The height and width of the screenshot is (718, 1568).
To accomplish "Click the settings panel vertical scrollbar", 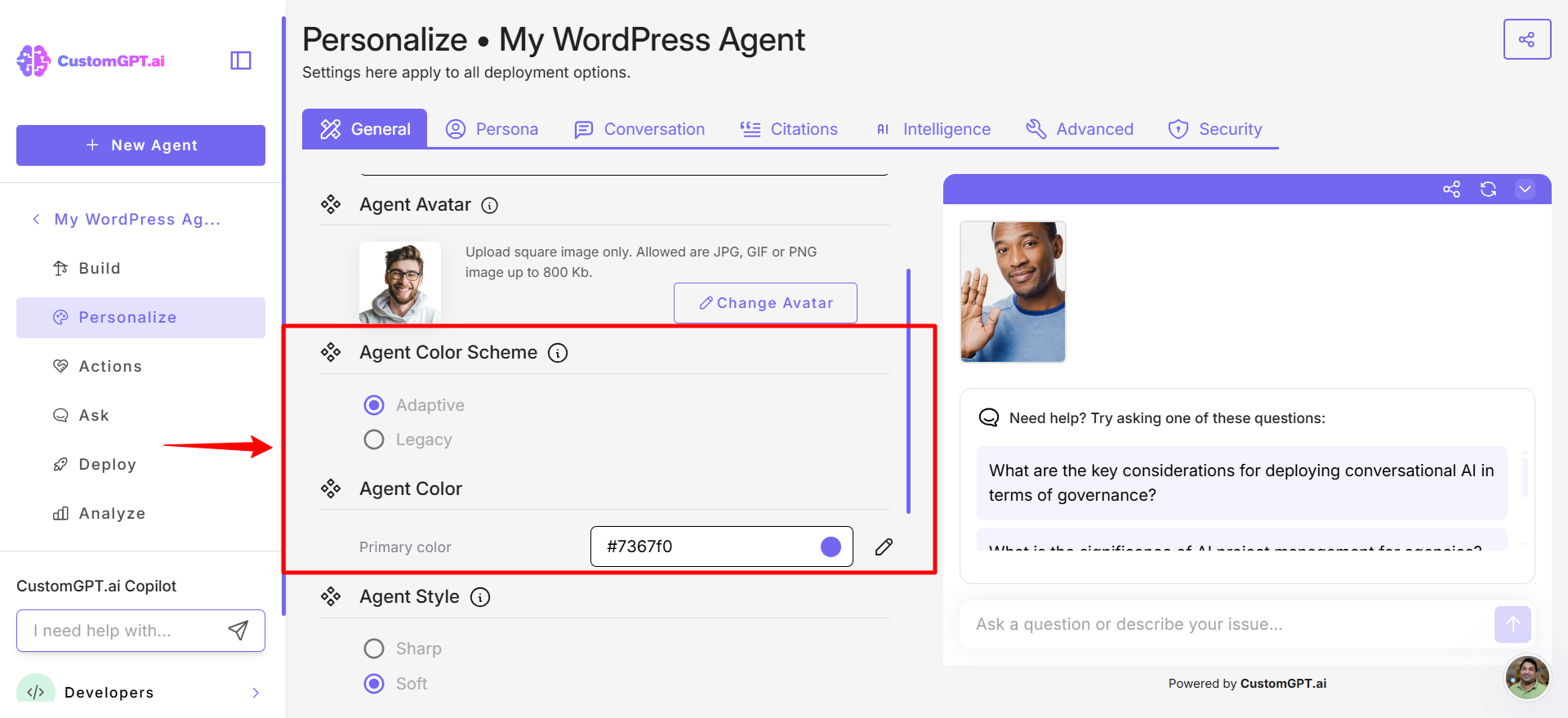I will (x=908, y=391).
